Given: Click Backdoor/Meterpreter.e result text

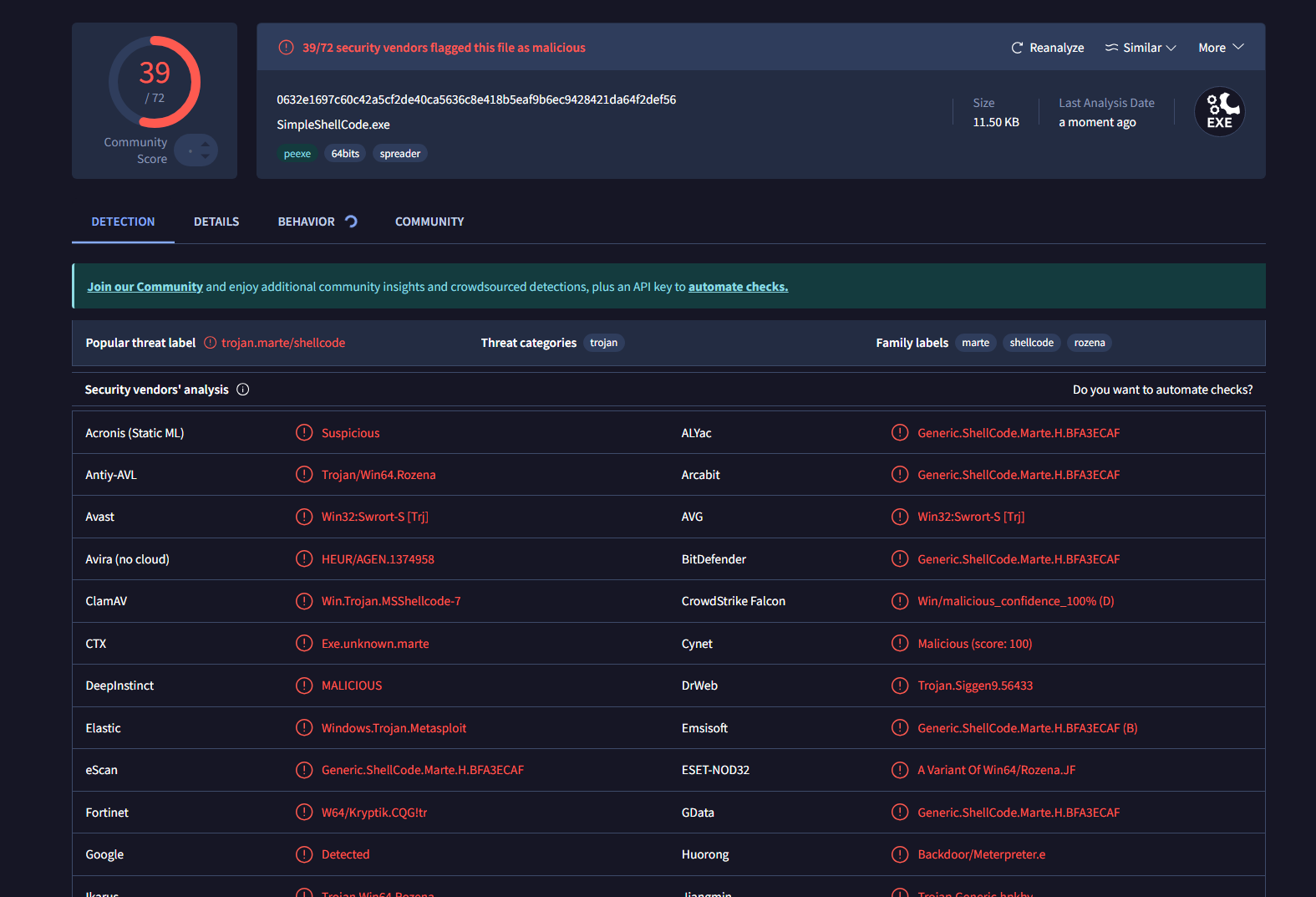Looking at the screenshot, I should point(981,854).
